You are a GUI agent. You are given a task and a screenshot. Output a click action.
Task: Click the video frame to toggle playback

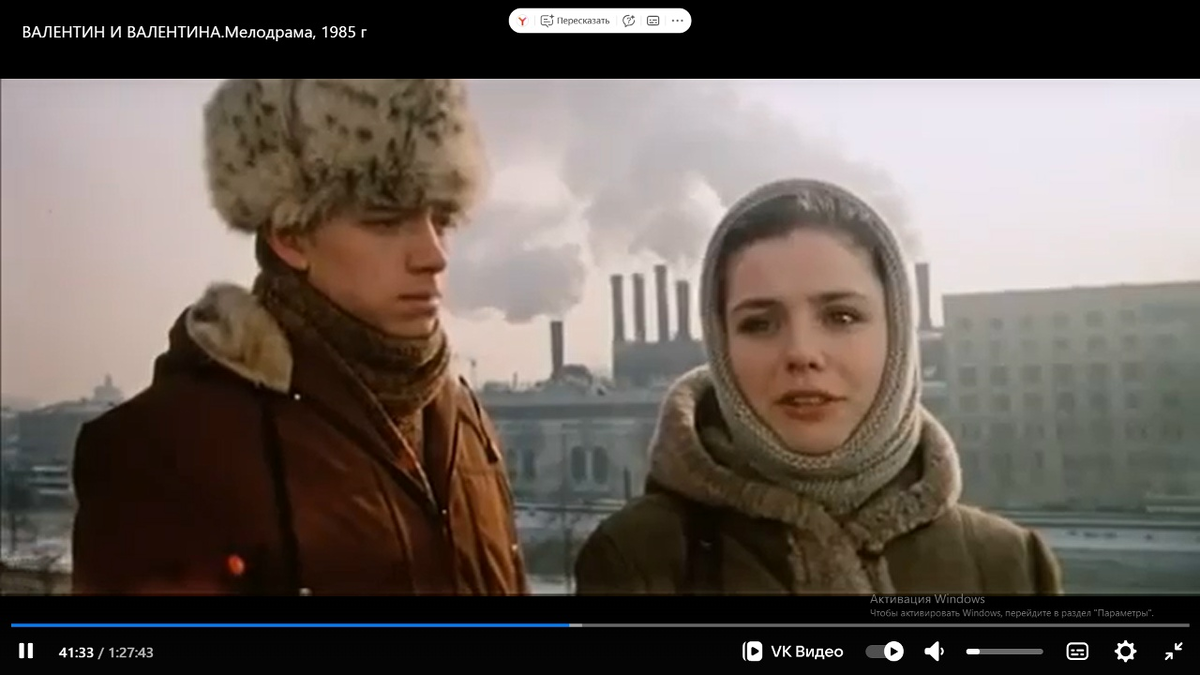click(600, 337)
